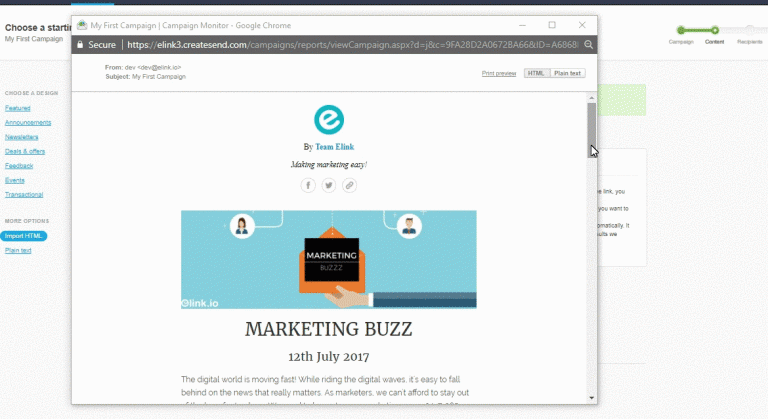The width and height of the screenshot is (768, 419).
Task: Open Events designs in background page
Action: (15, 180)
